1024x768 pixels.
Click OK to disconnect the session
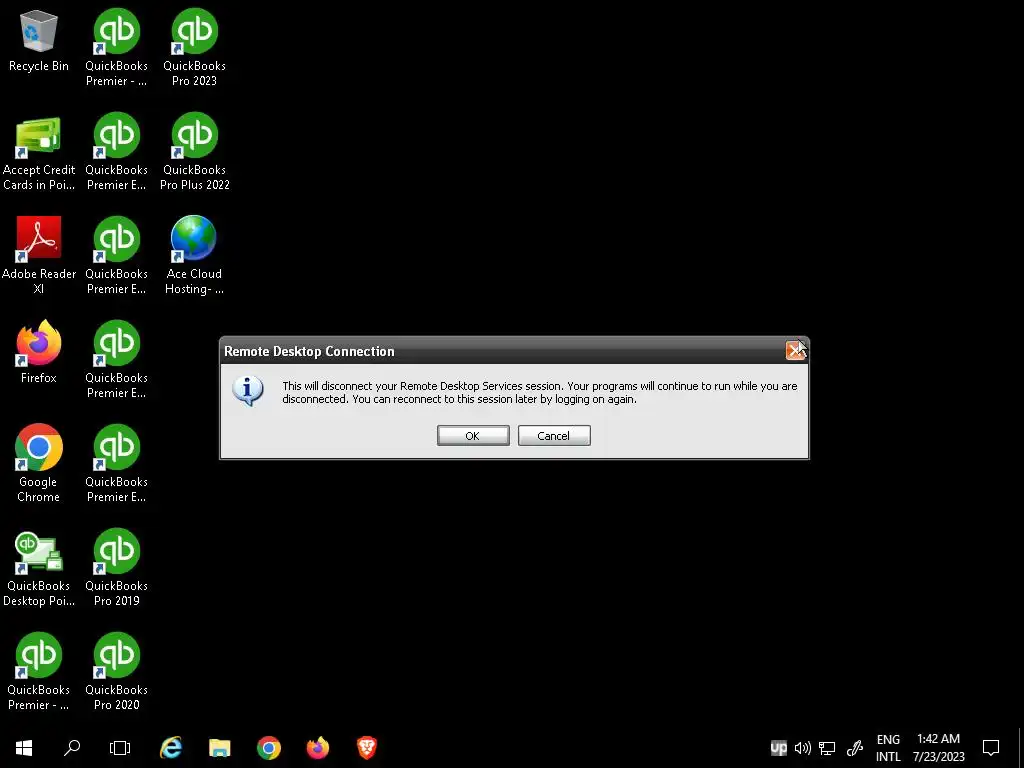(473, 436)
